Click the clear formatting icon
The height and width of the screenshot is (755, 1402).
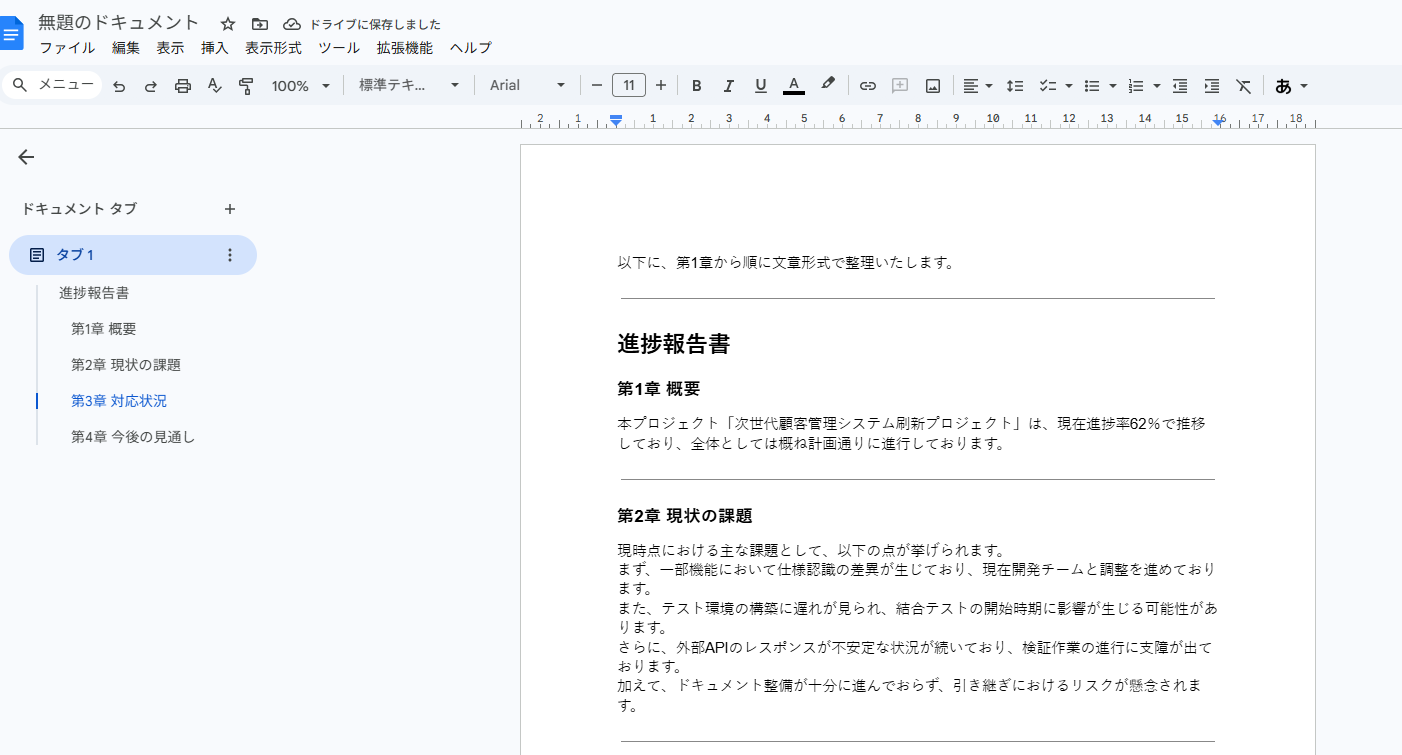pos(1243,86)
